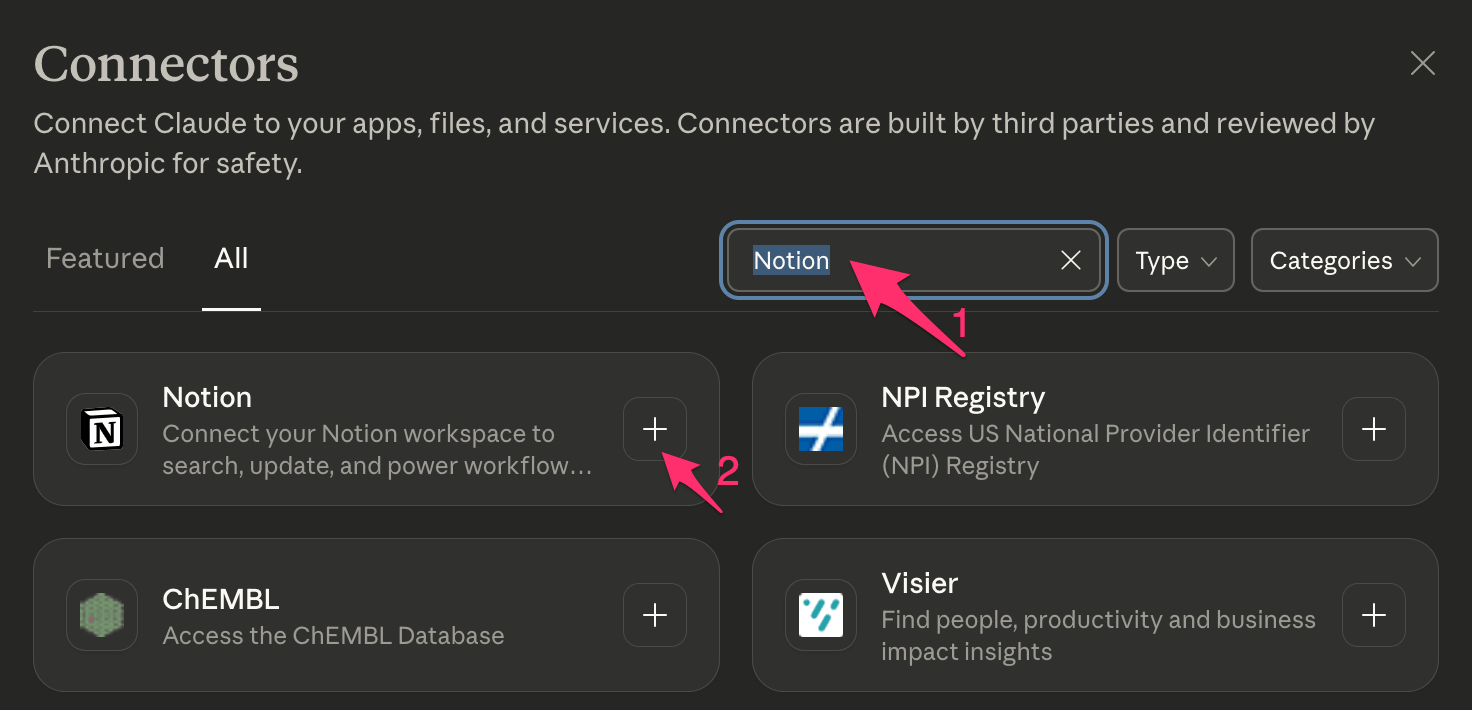Click the NPI Registry logo icon

[x=820, y=429]
